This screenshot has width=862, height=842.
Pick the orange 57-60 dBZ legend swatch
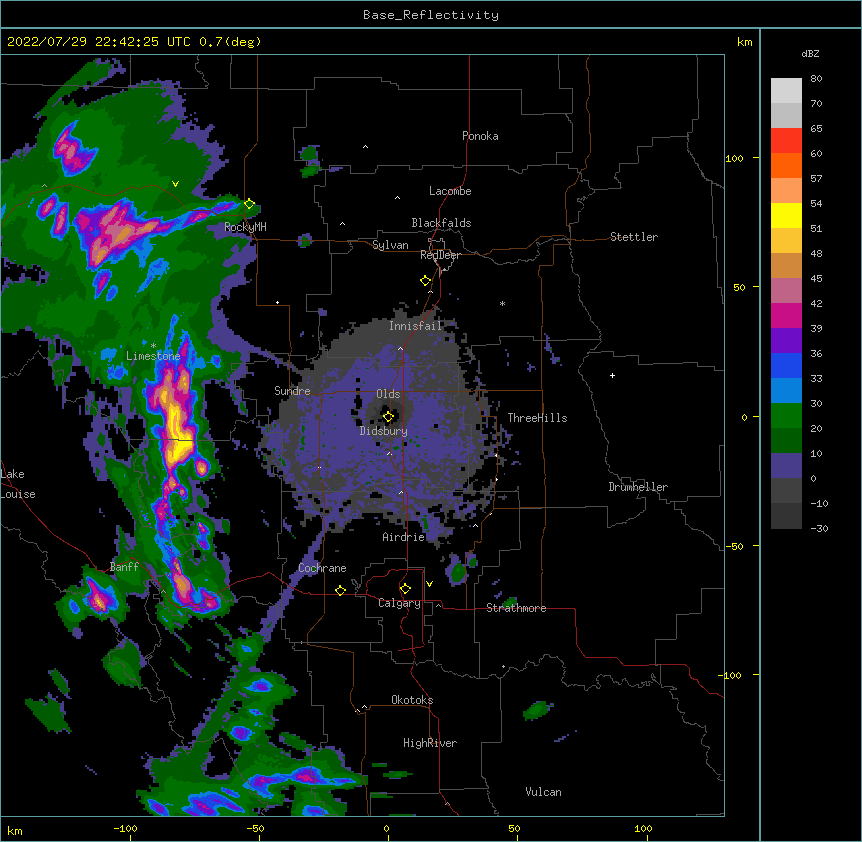tap(786, 165)
